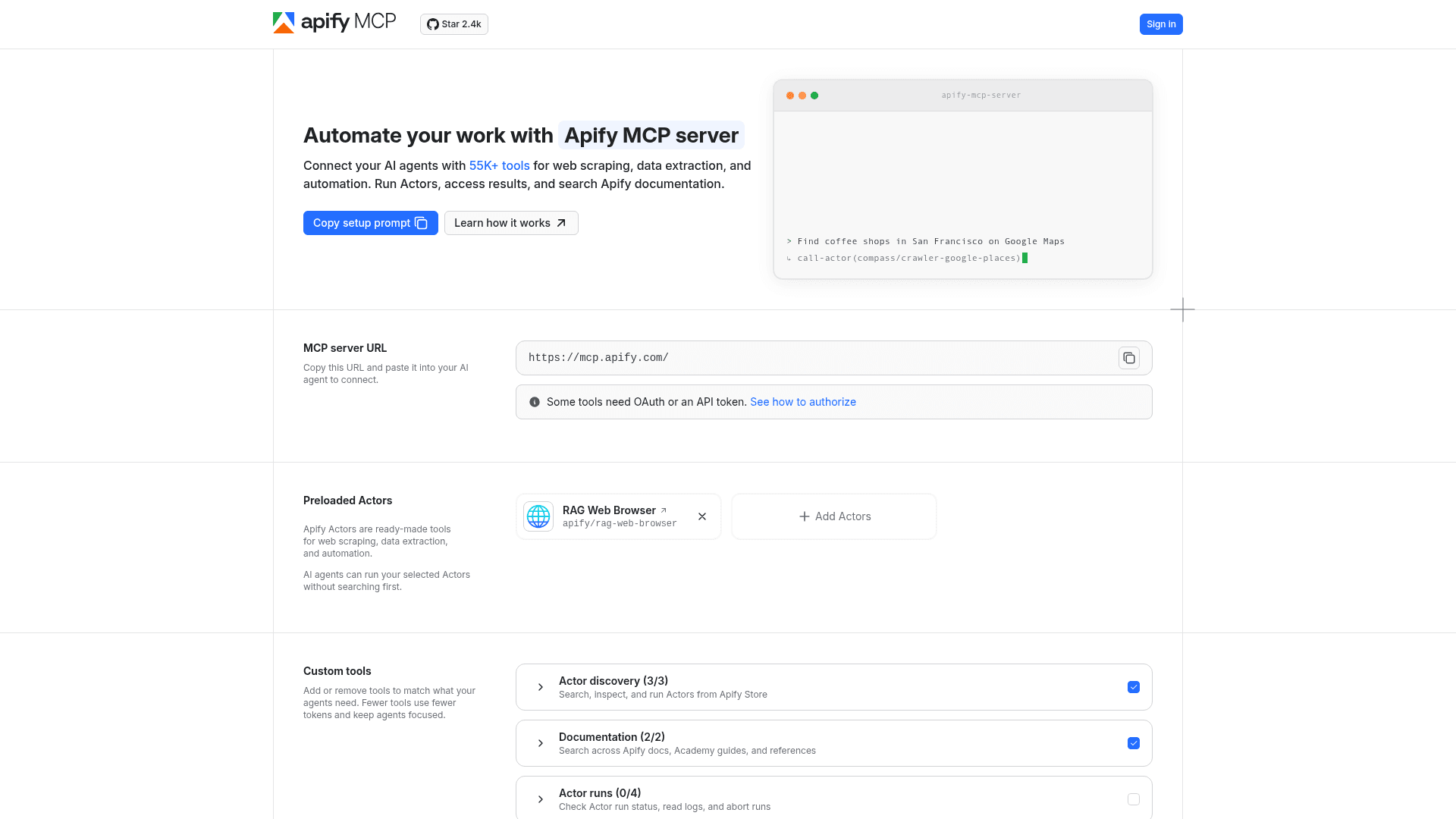The width and height of the screenshot is (1456, 819).
Task: Open the Apify MCP logo home link
Action: point(334,23)
